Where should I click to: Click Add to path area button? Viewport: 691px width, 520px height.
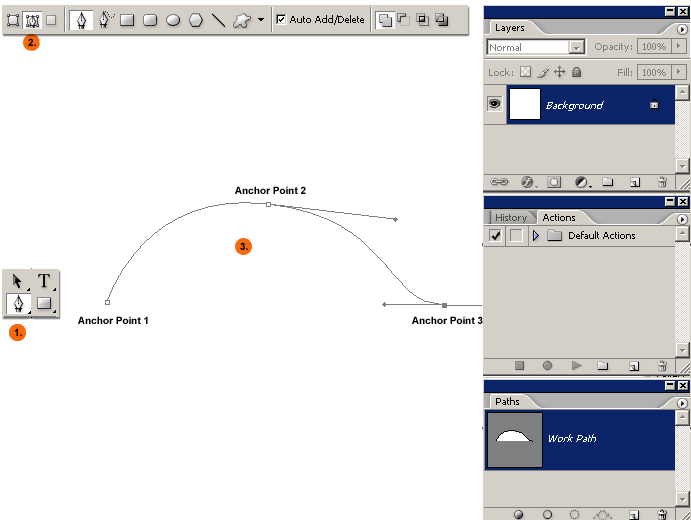click(x=385, y=20)
